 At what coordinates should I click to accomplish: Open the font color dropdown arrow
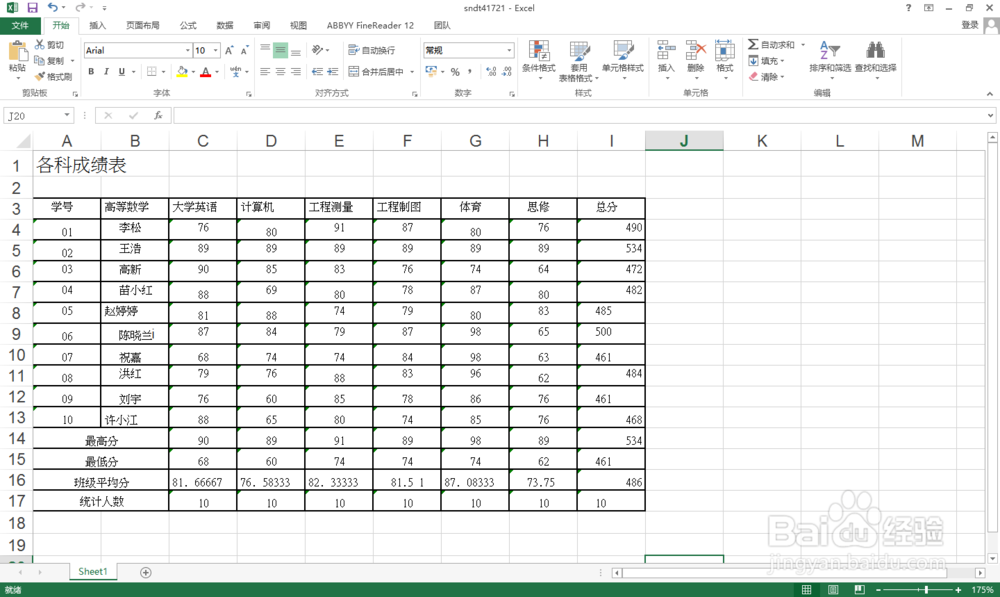point(217,71)
